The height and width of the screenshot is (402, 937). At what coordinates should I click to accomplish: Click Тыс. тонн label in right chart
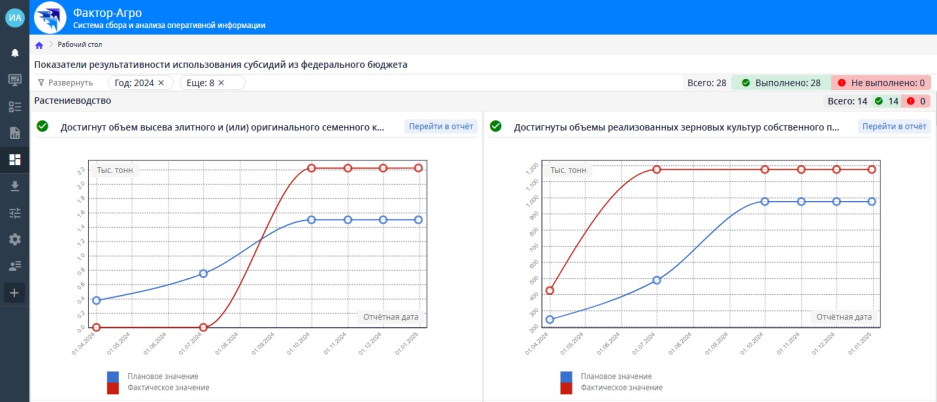coord(569,170)
